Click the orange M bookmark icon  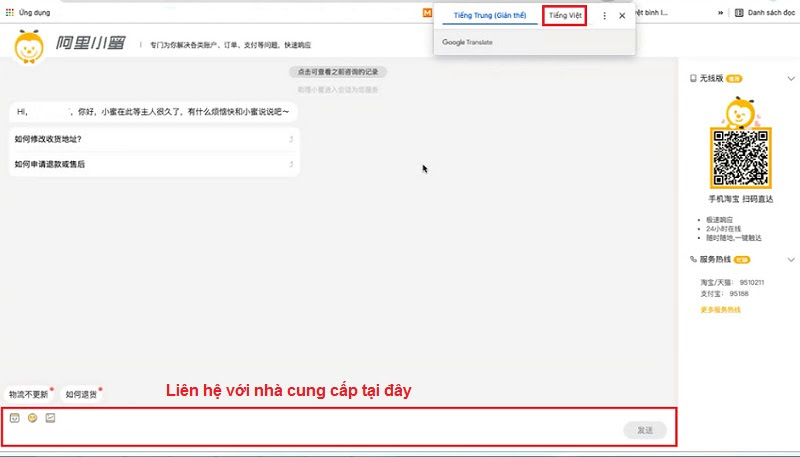pyautogui.click(x=428, y=13)
